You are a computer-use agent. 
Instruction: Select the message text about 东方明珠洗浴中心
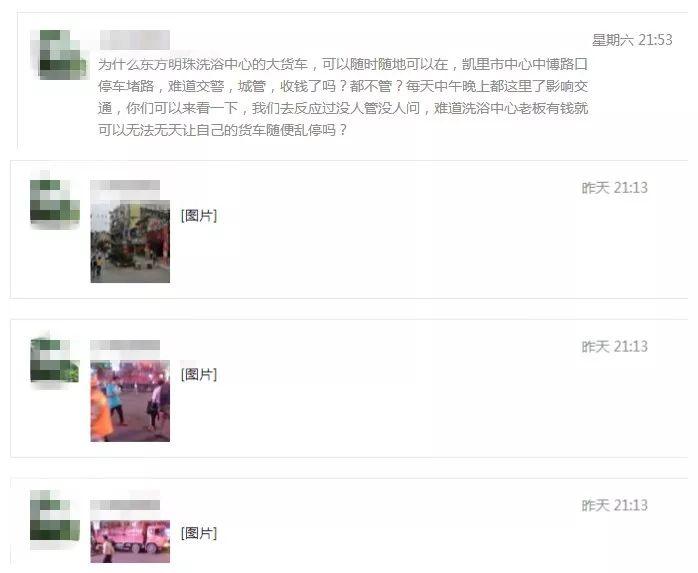343,97
